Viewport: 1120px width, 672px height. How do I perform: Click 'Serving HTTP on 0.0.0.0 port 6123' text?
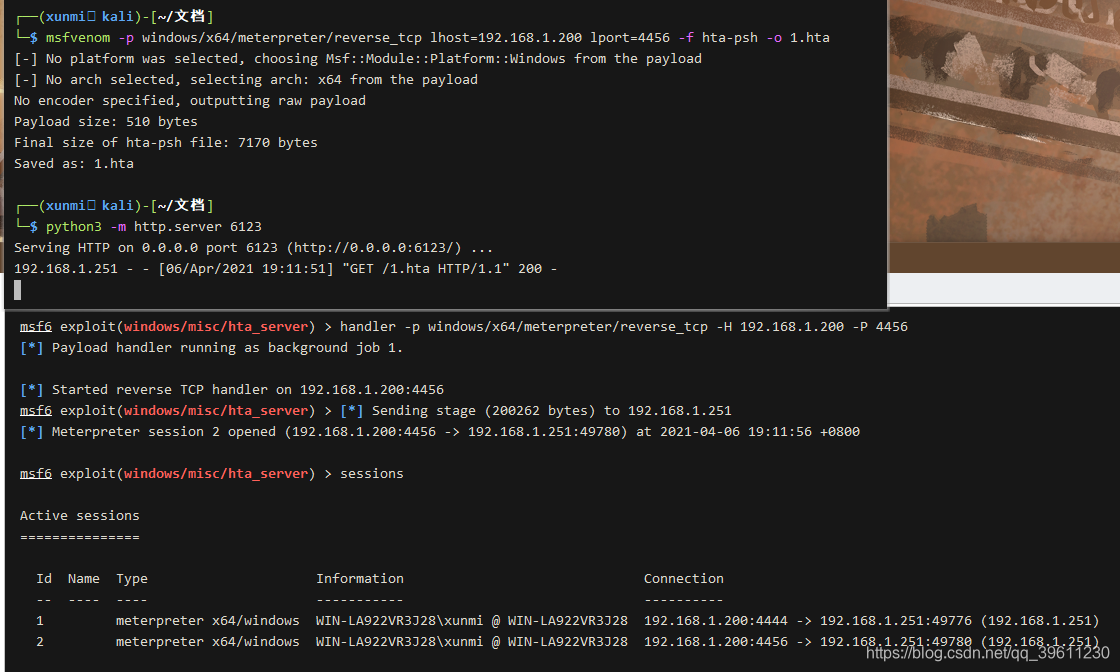tap(146, 248)
